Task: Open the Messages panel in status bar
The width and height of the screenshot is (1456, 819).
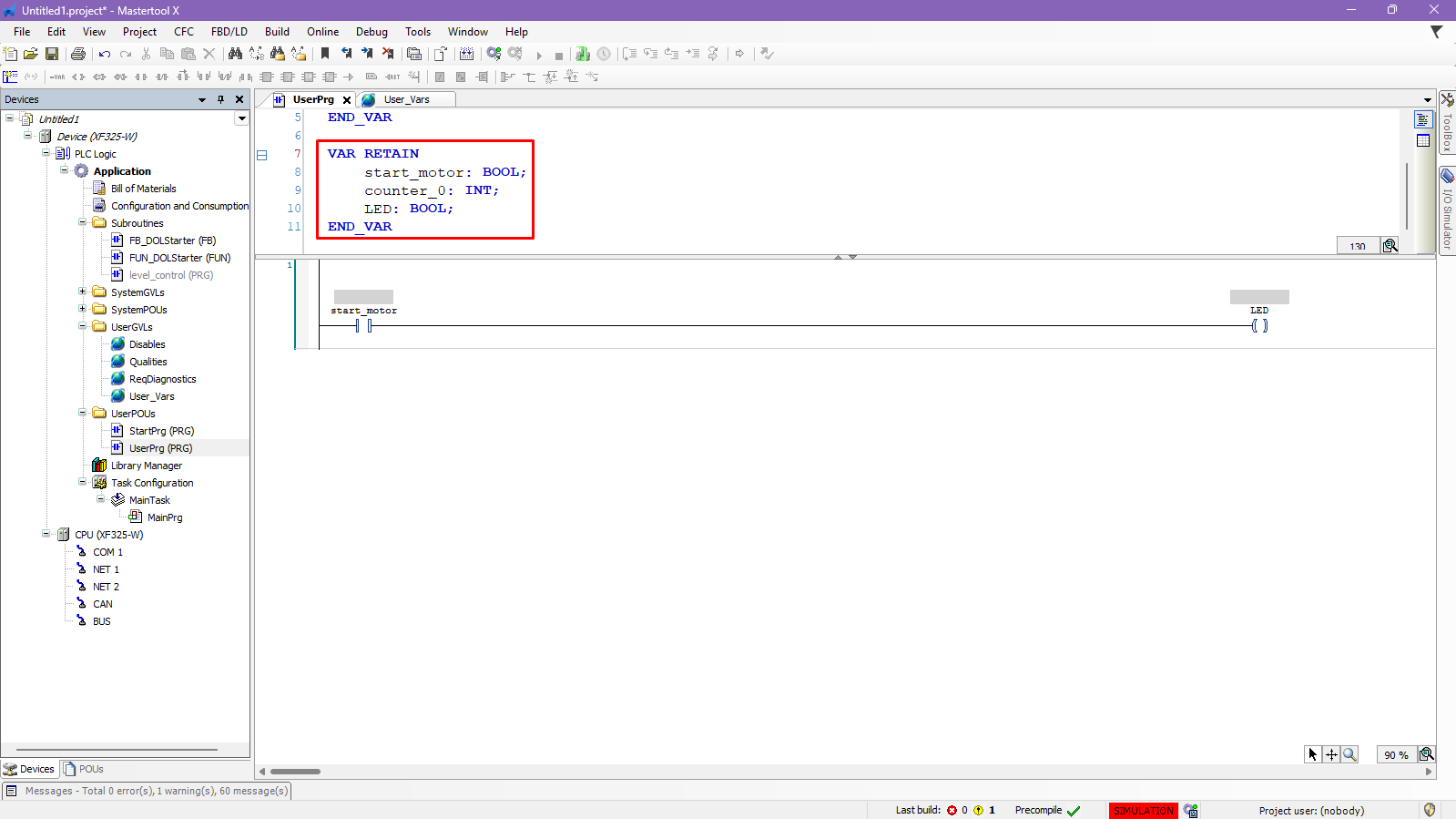Action: pyautogui.click(x=148, y=791)
